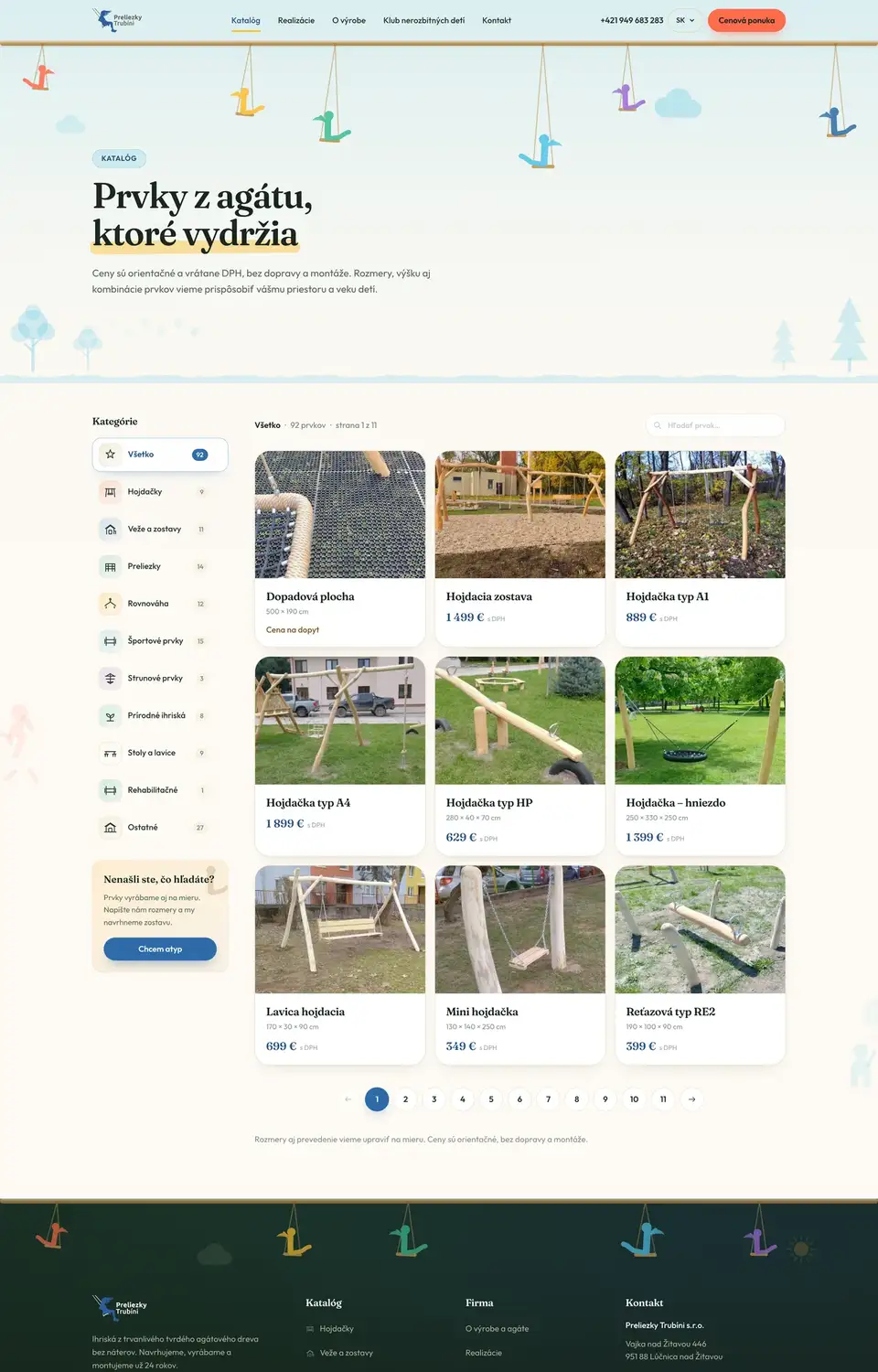Click the Hojdačka typ HP title
The height and width of the screenshot is (1372, 878).
(x=489, y=803)
